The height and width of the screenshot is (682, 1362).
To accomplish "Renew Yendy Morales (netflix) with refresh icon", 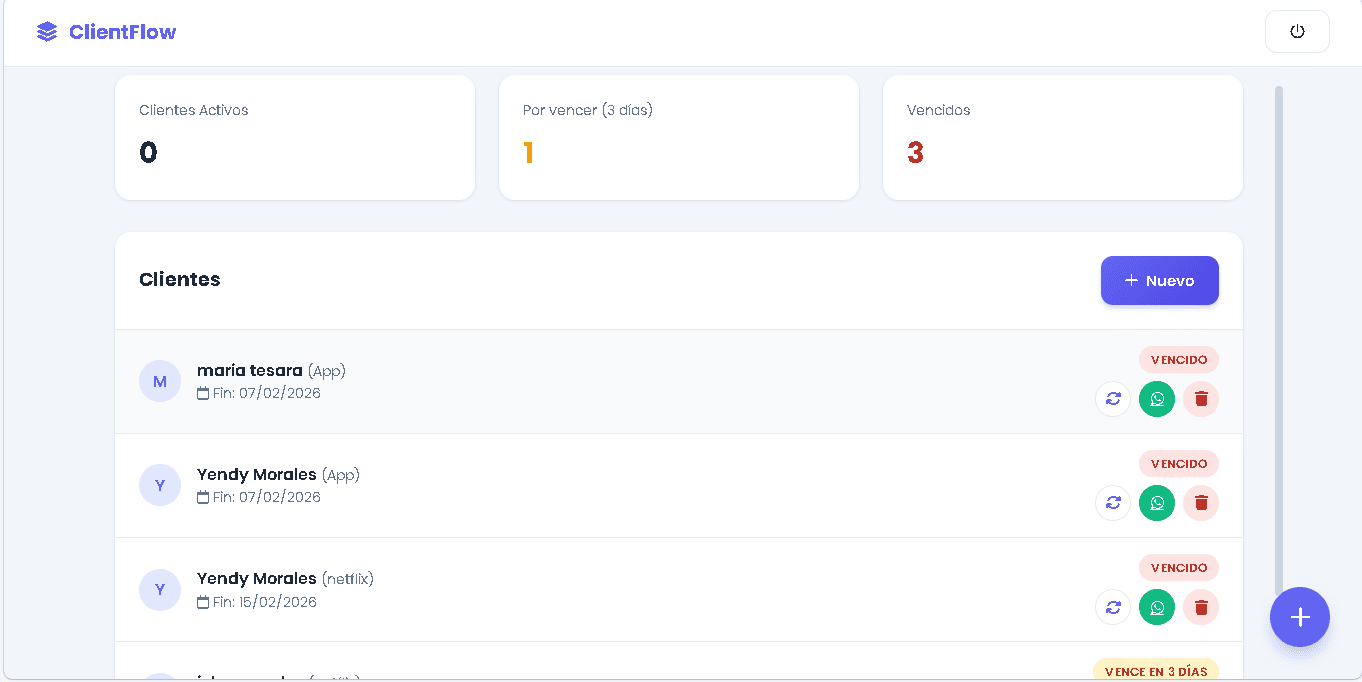I will coord(1113,606).
